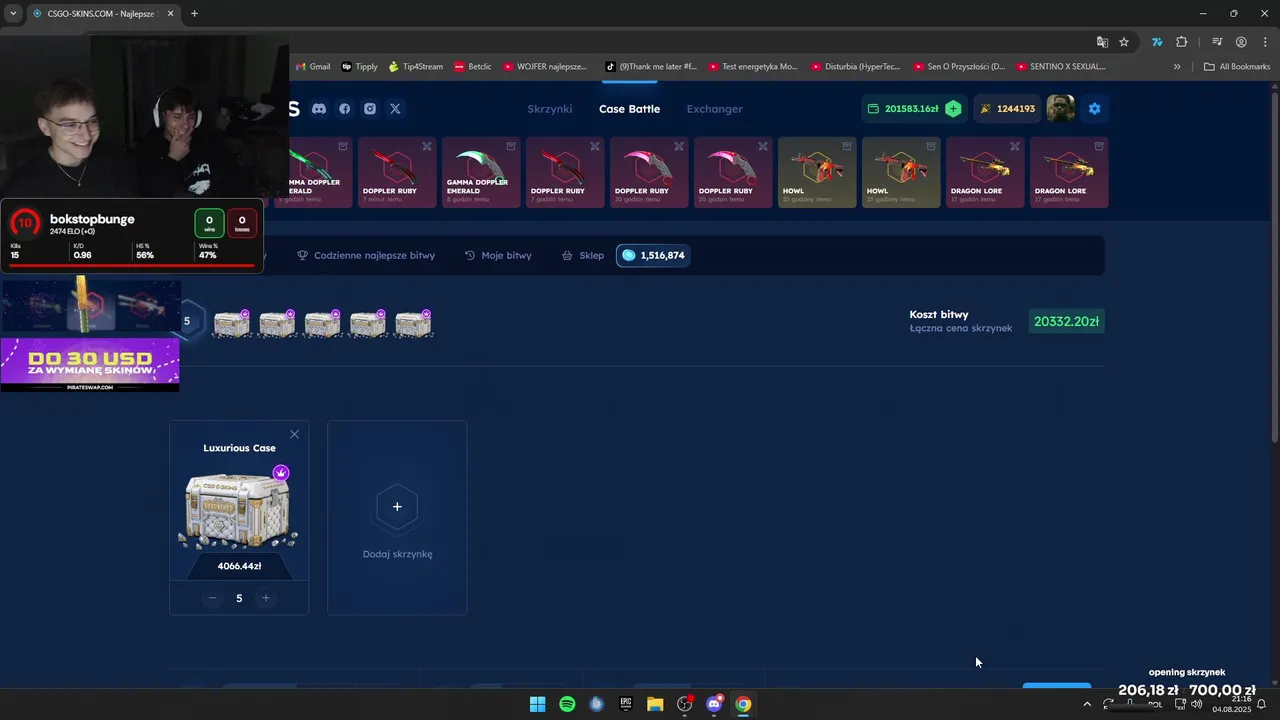This screenshot has width=1280, height=720.
Task: Click the Koszt bitwy total 20332.20zł
Action: tap(1066, 322)
